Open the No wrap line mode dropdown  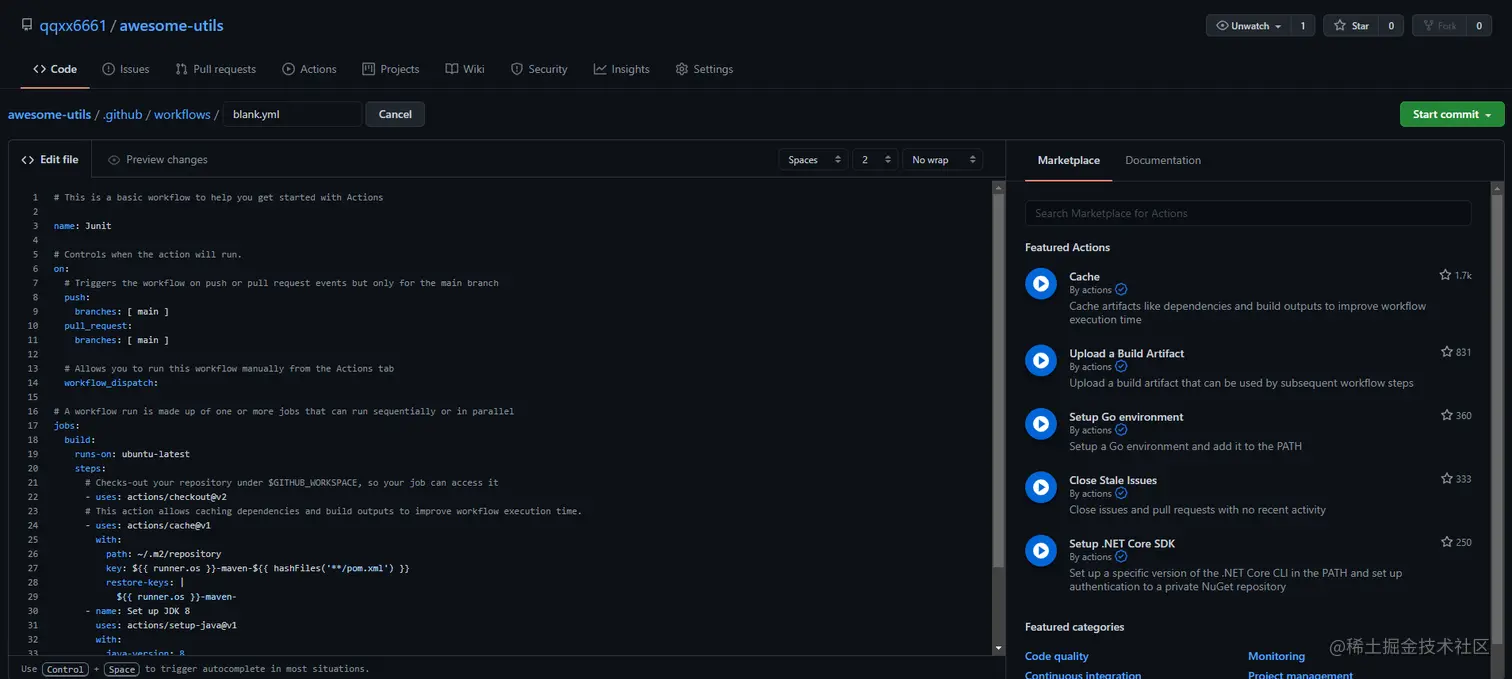[942, 160]
